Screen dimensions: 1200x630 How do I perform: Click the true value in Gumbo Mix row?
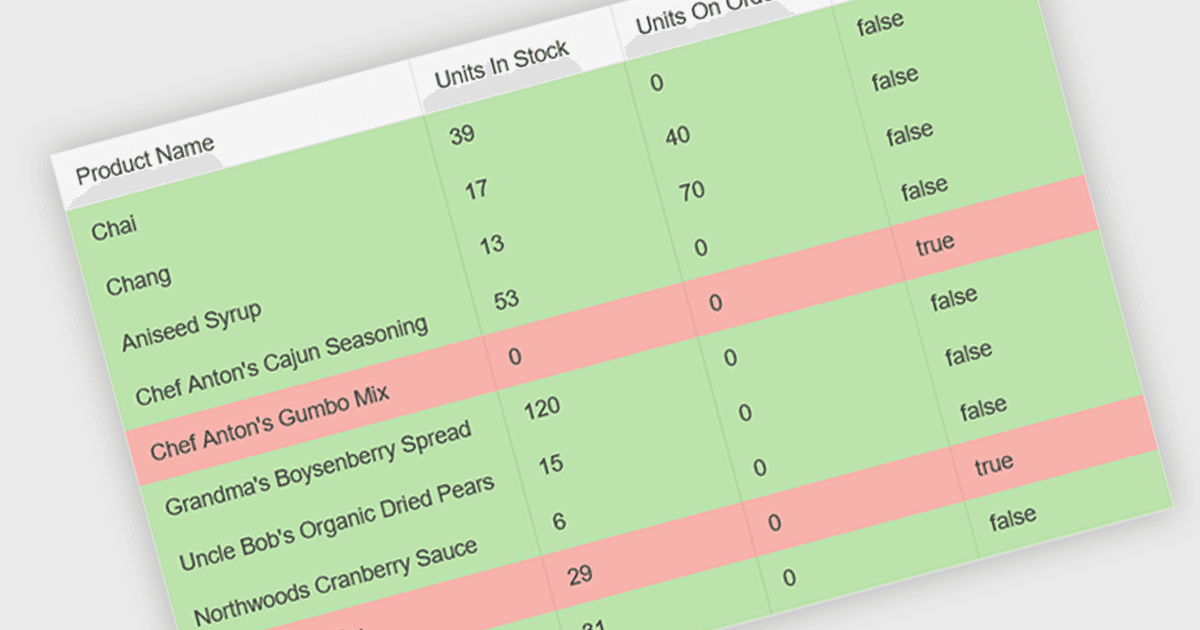[935, 243]
